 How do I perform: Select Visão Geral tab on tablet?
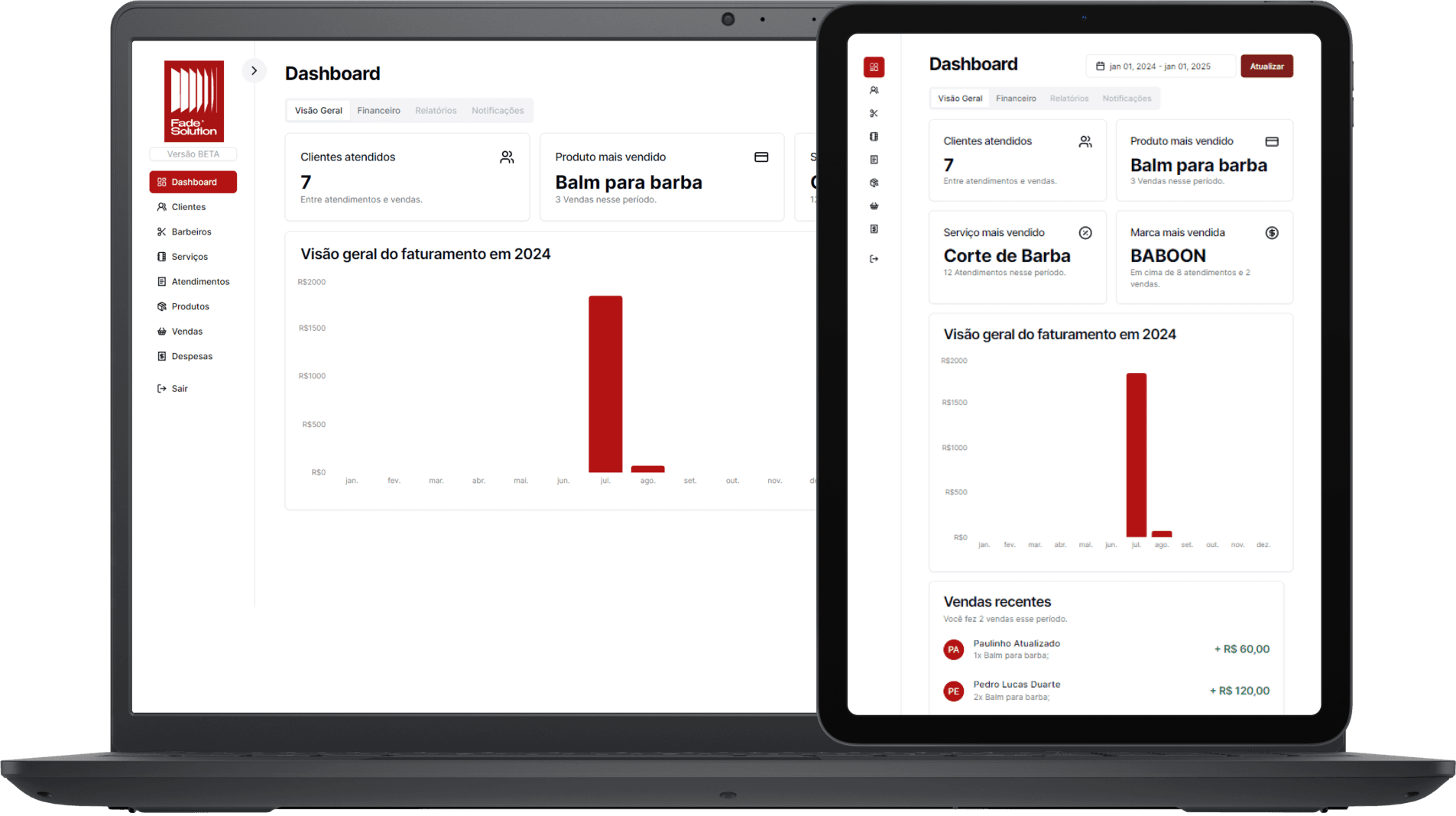[960, 99]
